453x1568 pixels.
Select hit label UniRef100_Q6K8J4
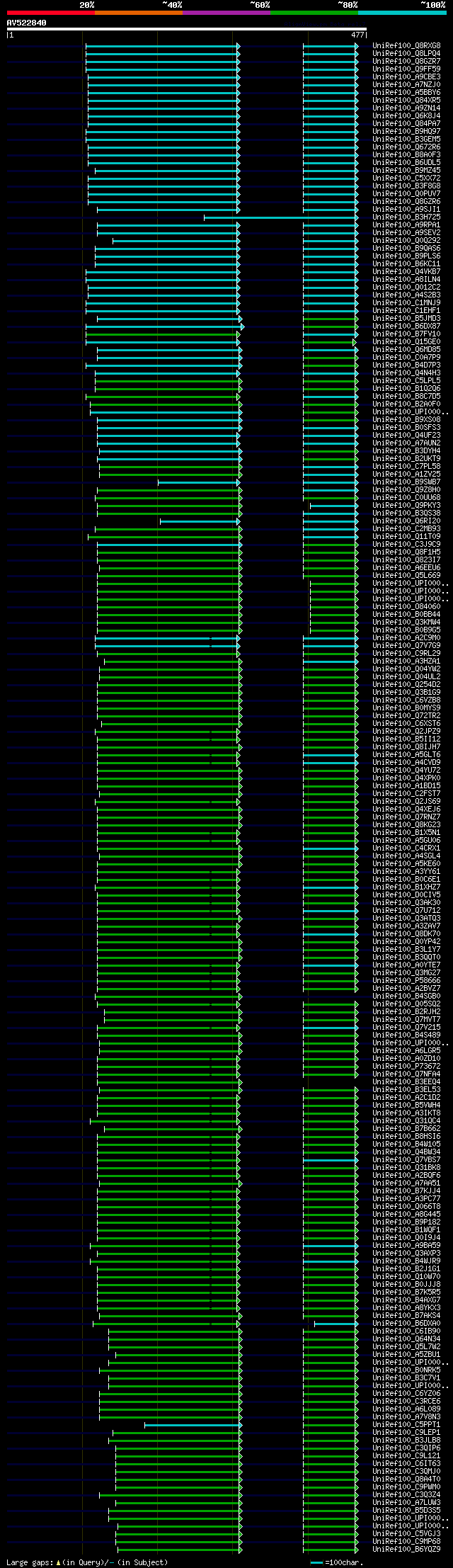(406, 115)
